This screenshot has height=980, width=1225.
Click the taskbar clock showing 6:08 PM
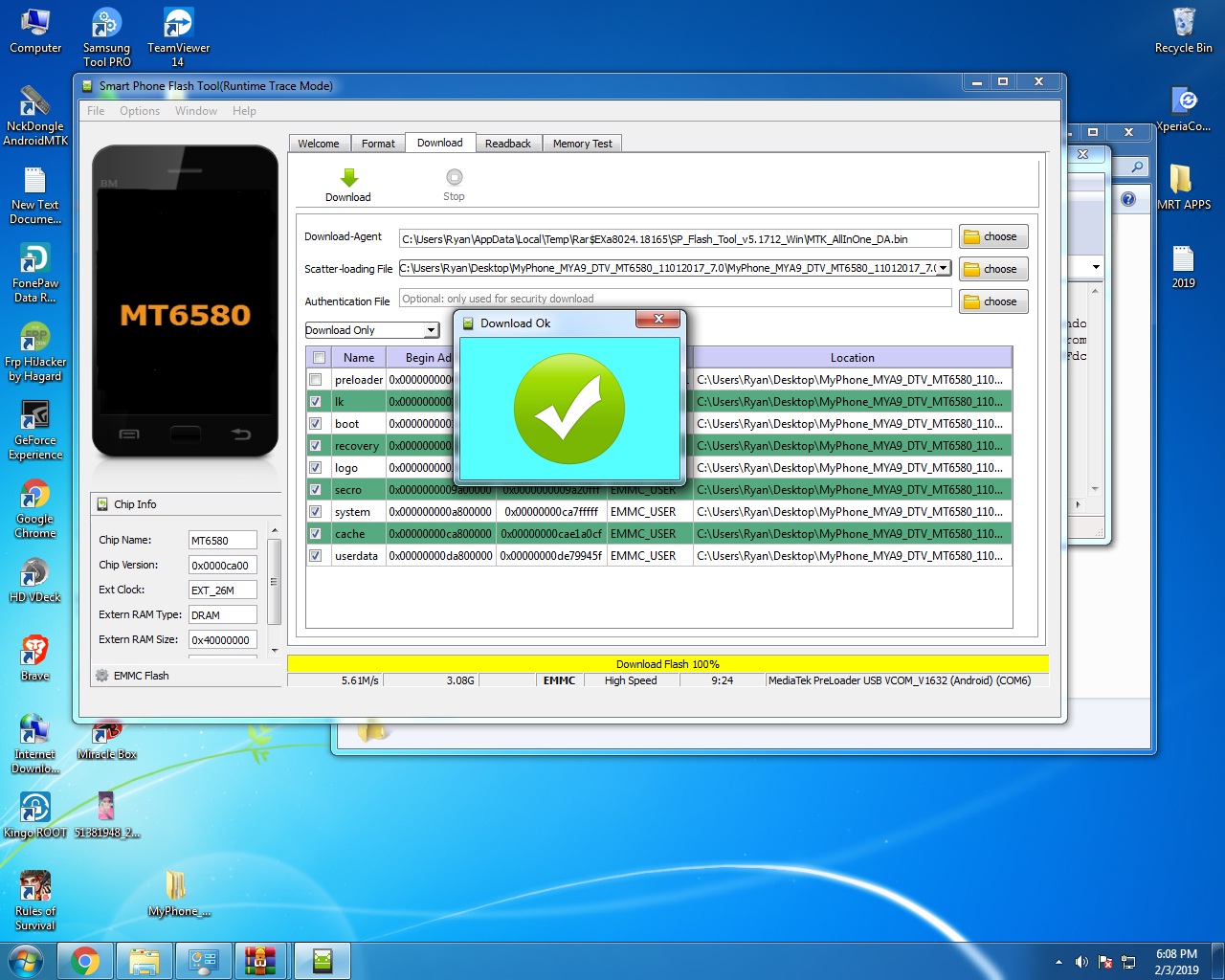pyautogui.click(x=1176, y=962)
